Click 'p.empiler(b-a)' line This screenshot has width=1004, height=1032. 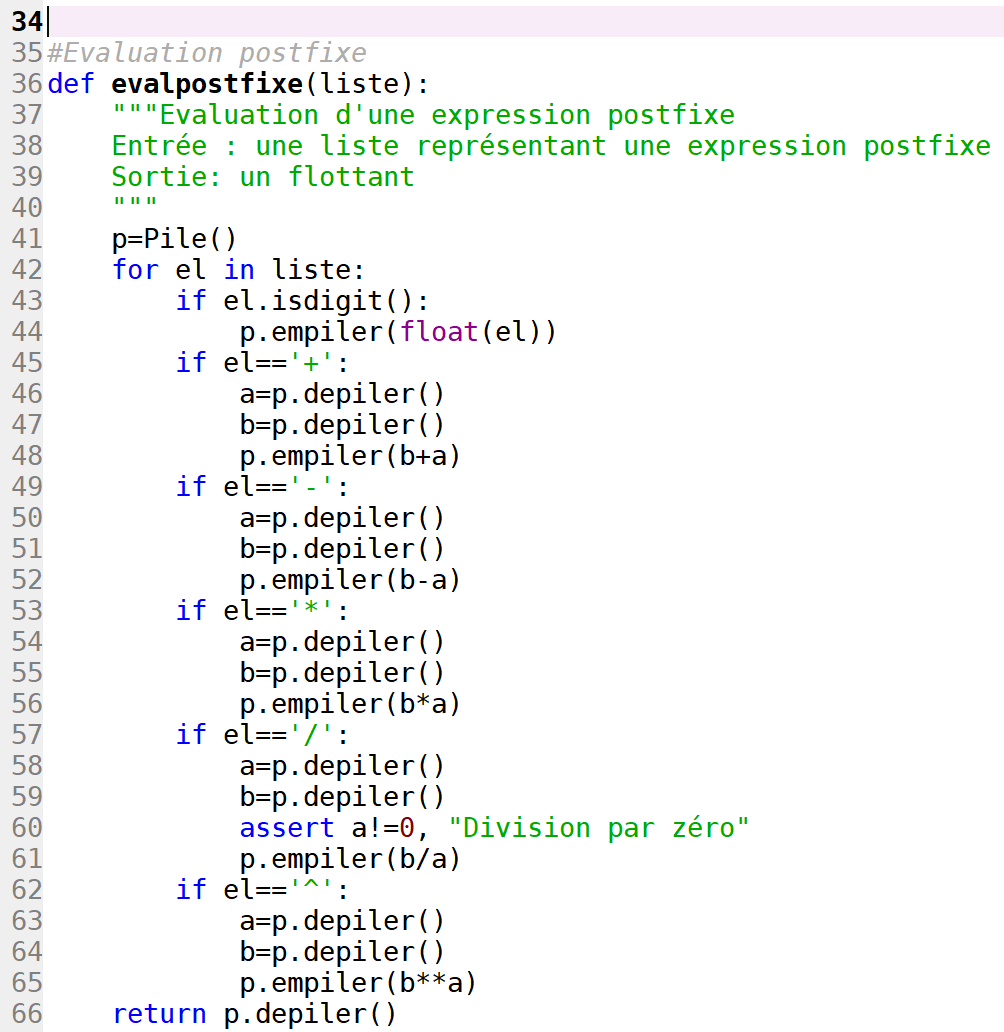click(x=350, y=579)
